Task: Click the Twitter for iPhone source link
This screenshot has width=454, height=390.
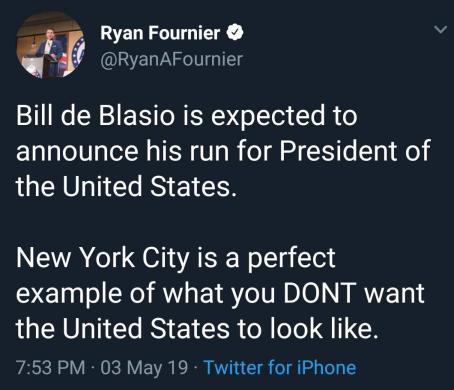Action: (x=280, y=367)
